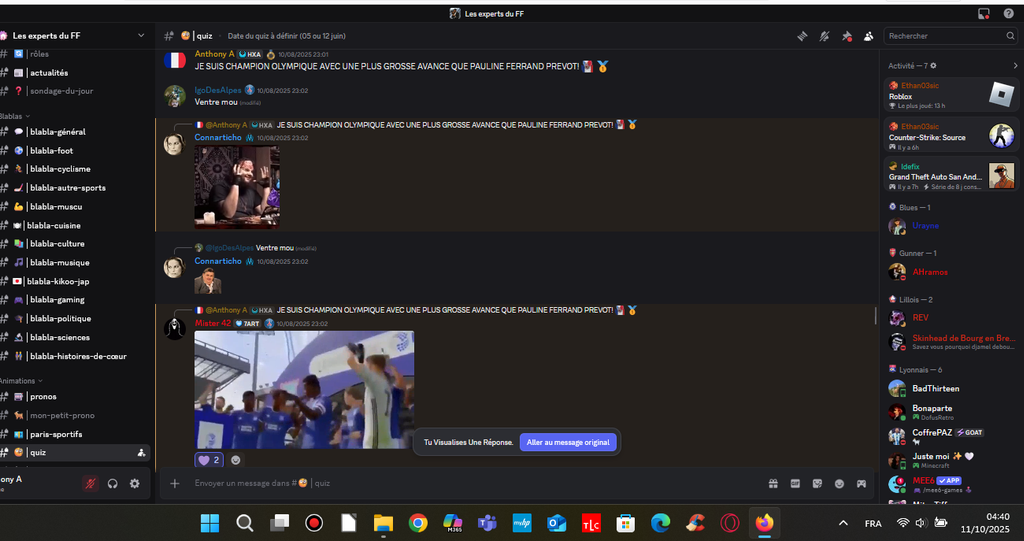Open the sticker picker icon

(x=817, y=484)
